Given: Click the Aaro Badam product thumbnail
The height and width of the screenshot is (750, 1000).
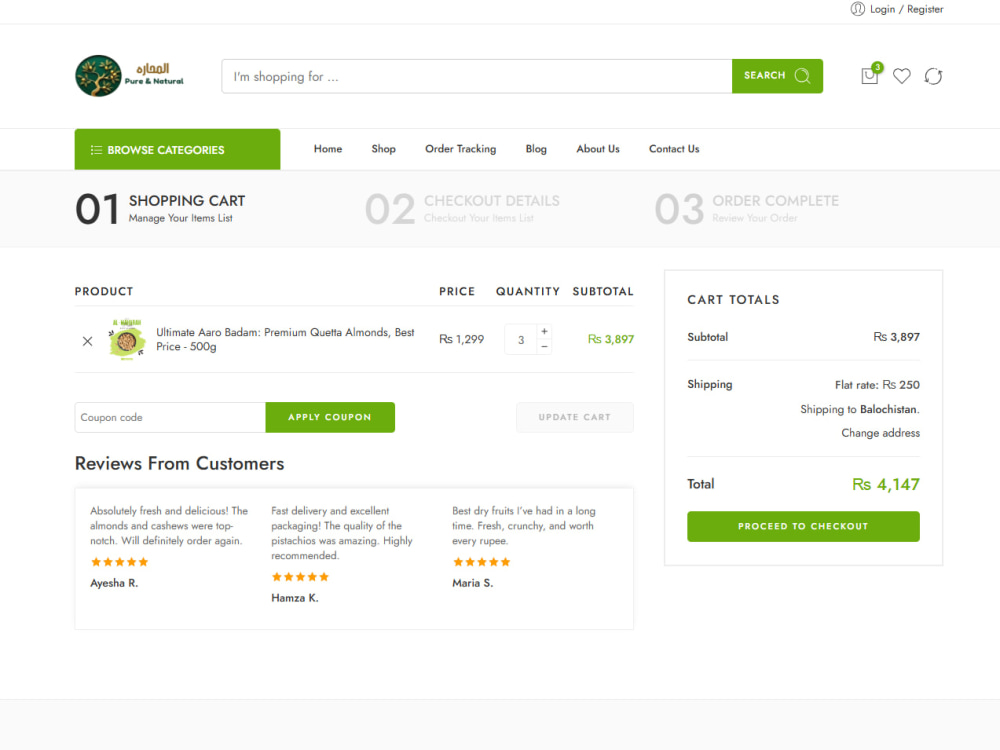Looking at the screenshot, I should [126, 340].
